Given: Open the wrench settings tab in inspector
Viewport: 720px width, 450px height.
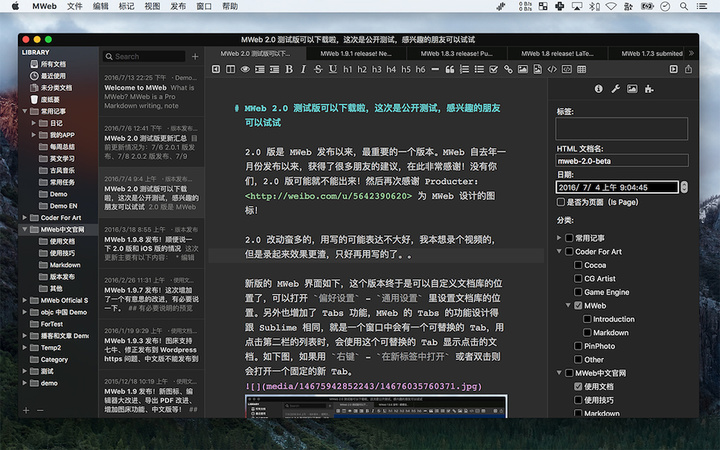Looking at the screenshot, I should pos(615,89).
